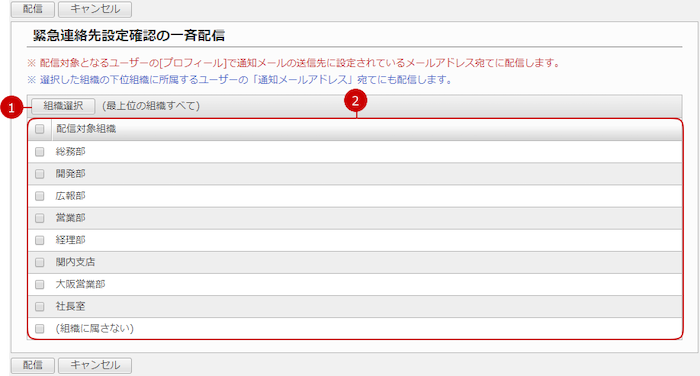Check the 経理部 checkbox
Screen dimensions: 700x376
click(x=40, y=240)
